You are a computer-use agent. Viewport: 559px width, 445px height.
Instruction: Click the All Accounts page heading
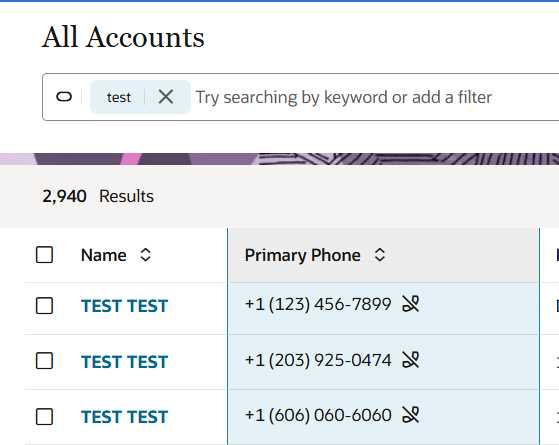click(123, 37)
